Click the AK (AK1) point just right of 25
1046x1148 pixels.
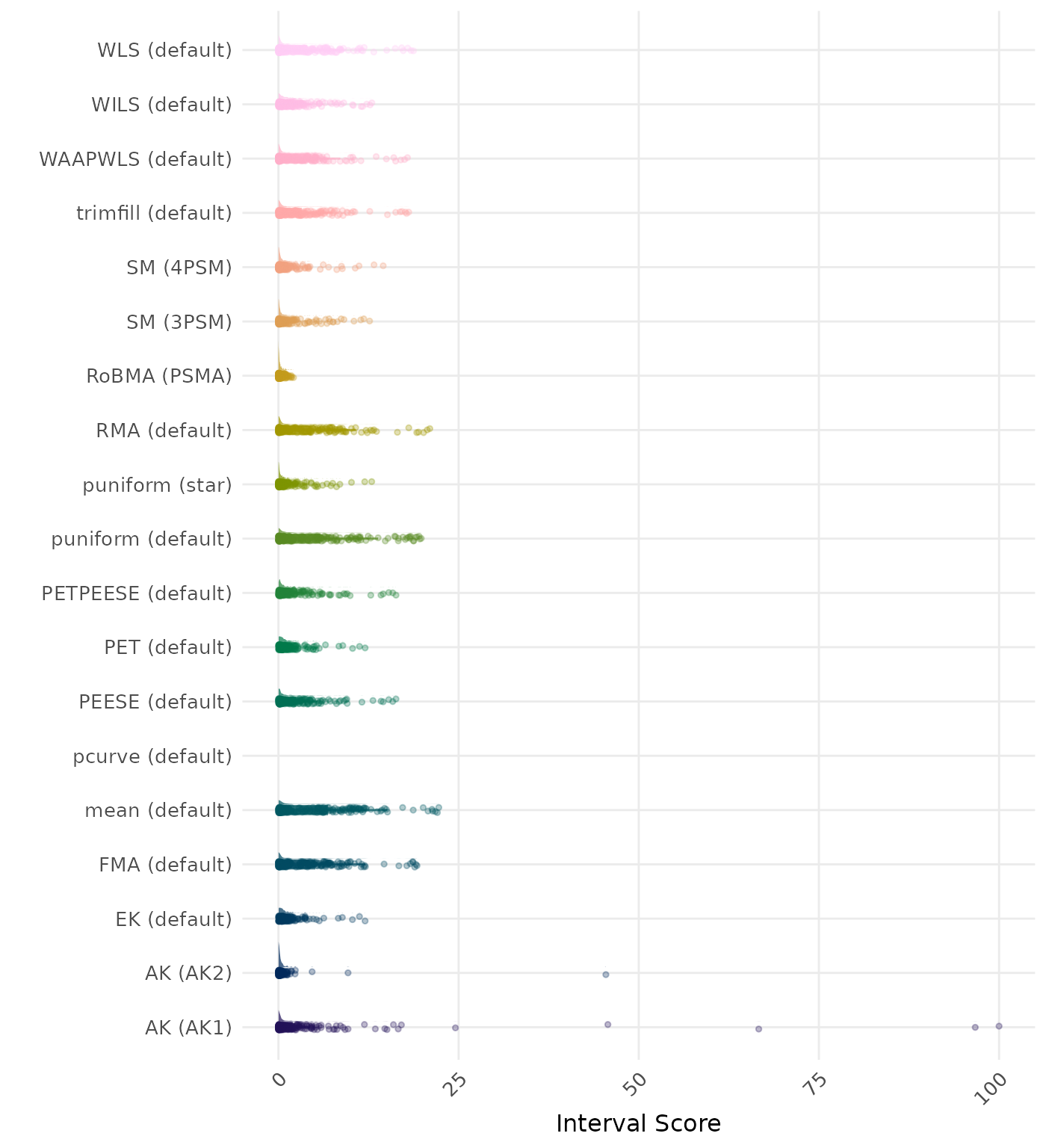click(x=455, y=1028)
